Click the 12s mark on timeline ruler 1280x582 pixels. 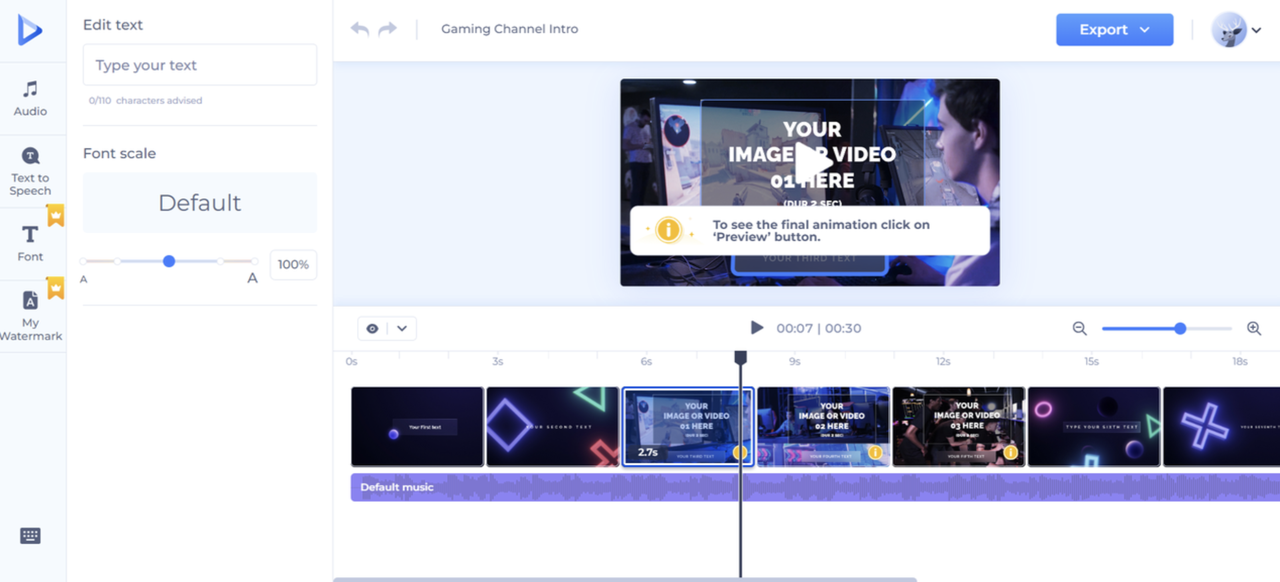(943, 361)
